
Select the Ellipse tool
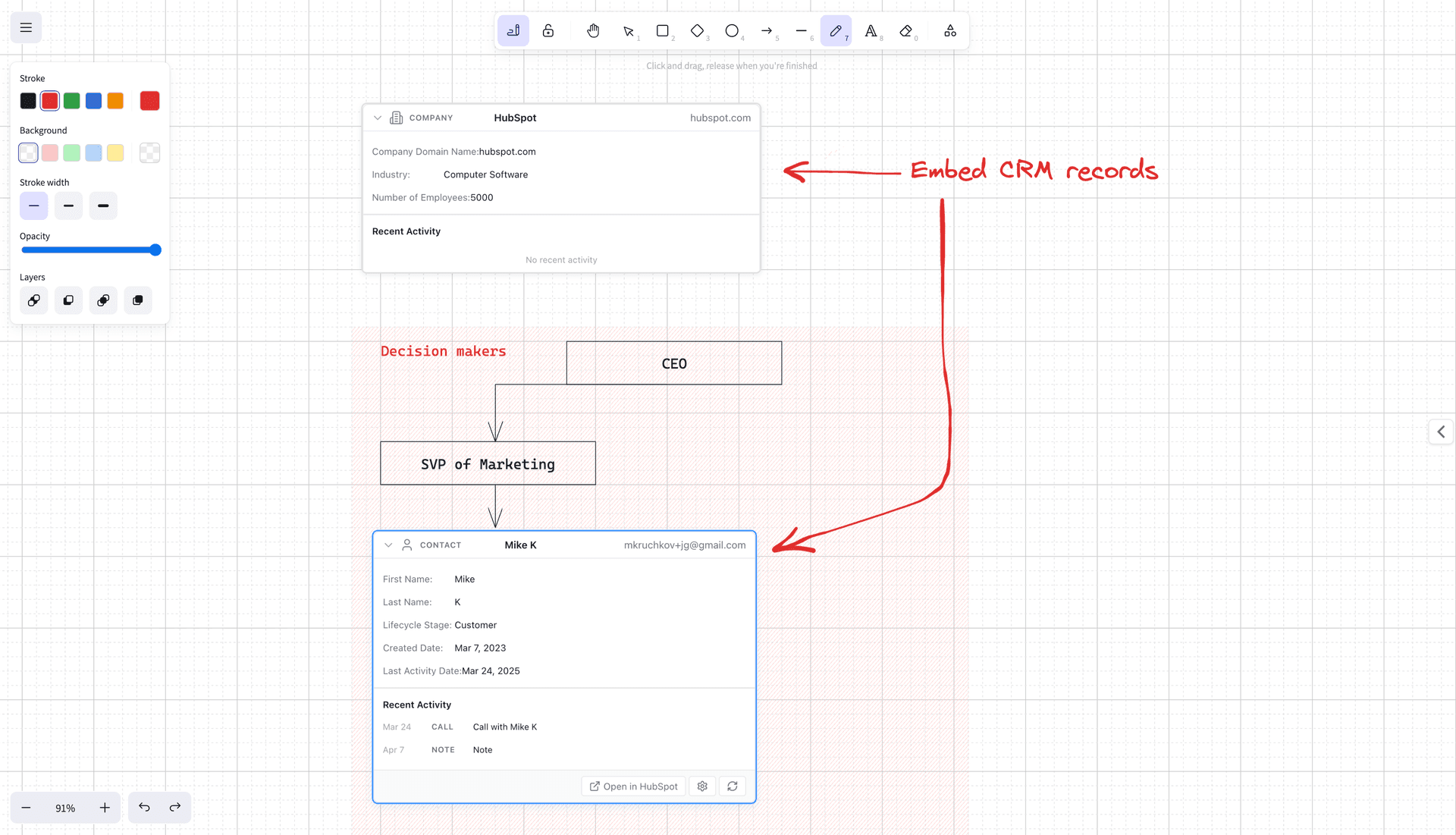[x=731, y=31]
